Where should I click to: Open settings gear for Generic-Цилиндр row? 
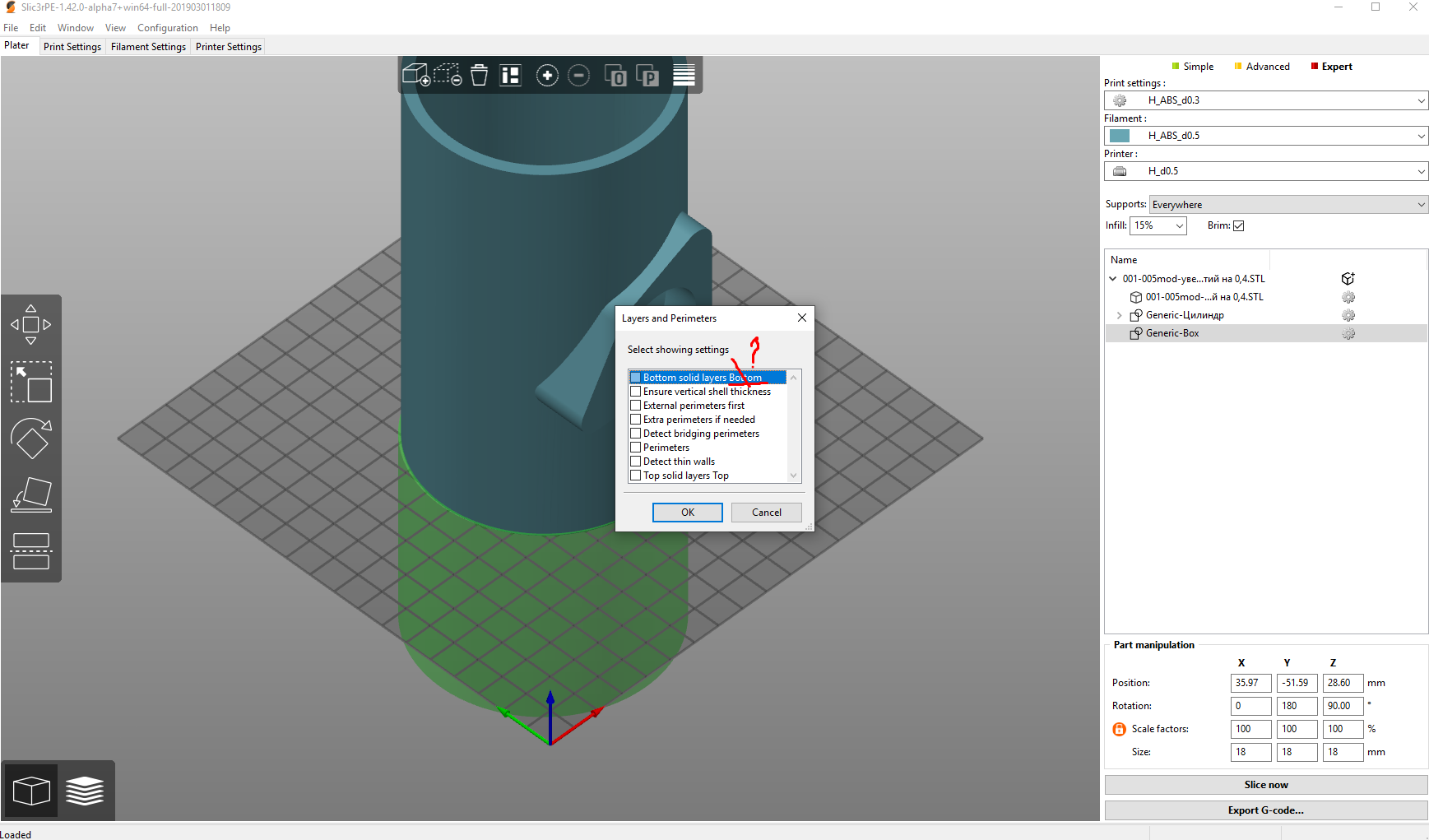[x=1348, y=315]
